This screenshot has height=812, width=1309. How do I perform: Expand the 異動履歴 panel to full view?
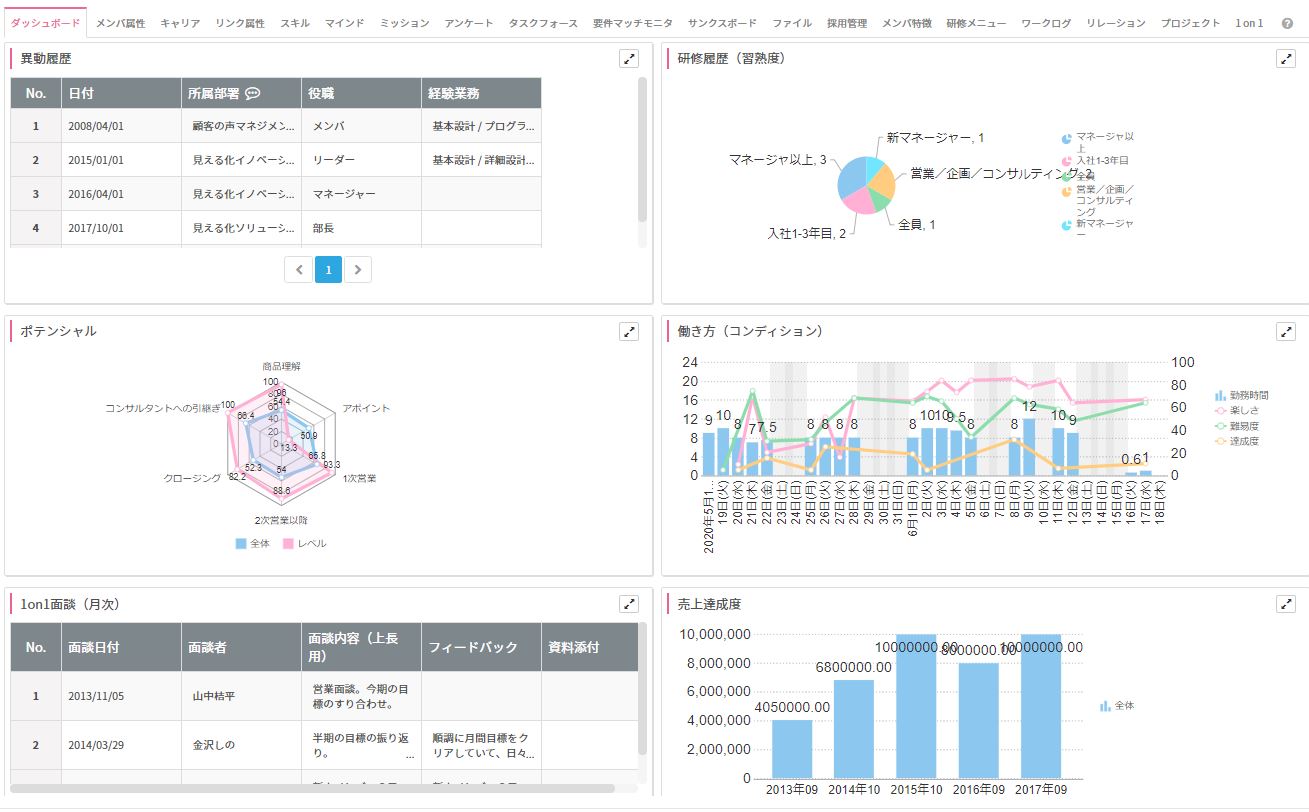(628, 59)
